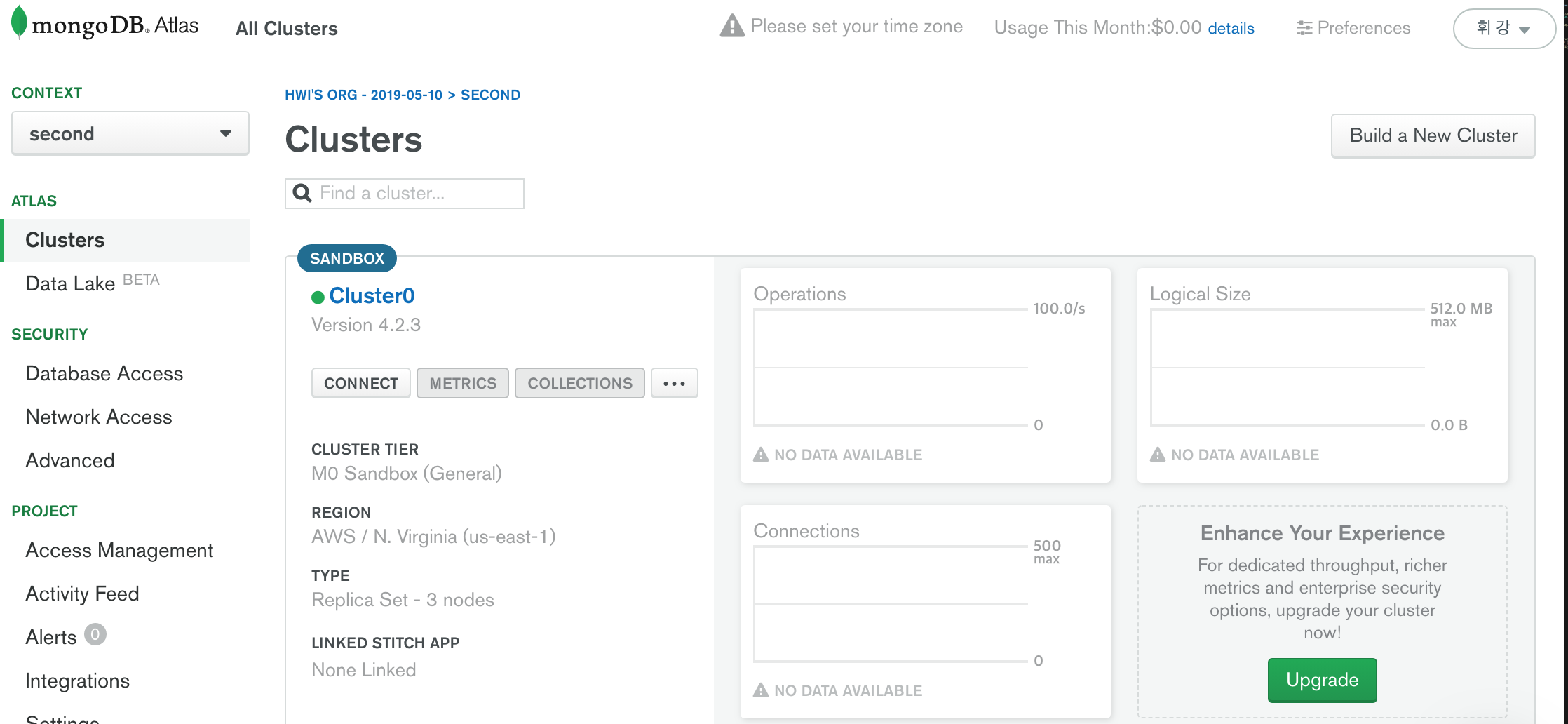Open Data Lake BETA in the sidebar
1568x724 pixels.
(x=93, y=283)
